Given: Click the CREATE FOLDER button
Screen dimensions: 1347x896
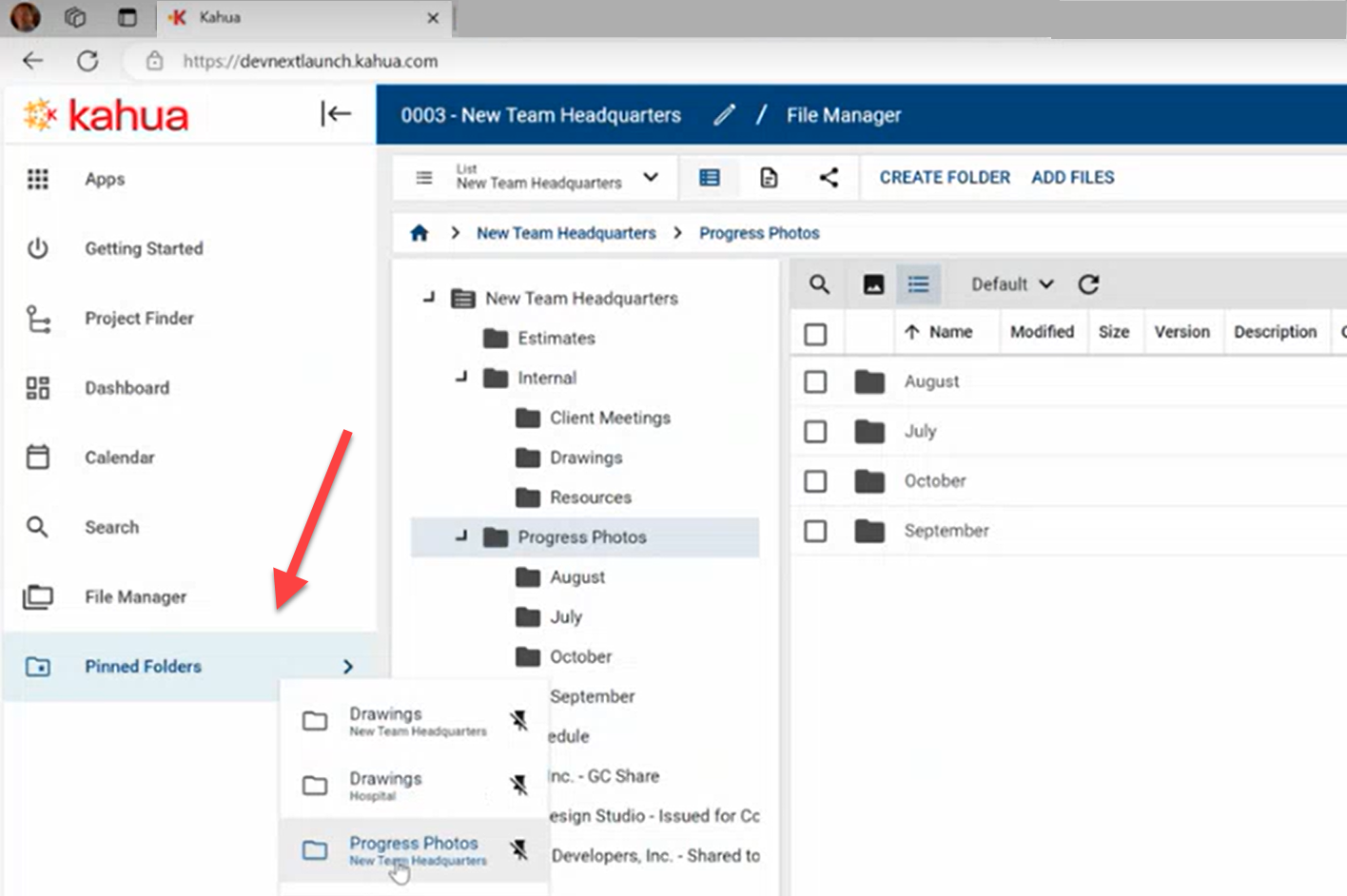Looking at the screenshot, I should tap(944, 178).
